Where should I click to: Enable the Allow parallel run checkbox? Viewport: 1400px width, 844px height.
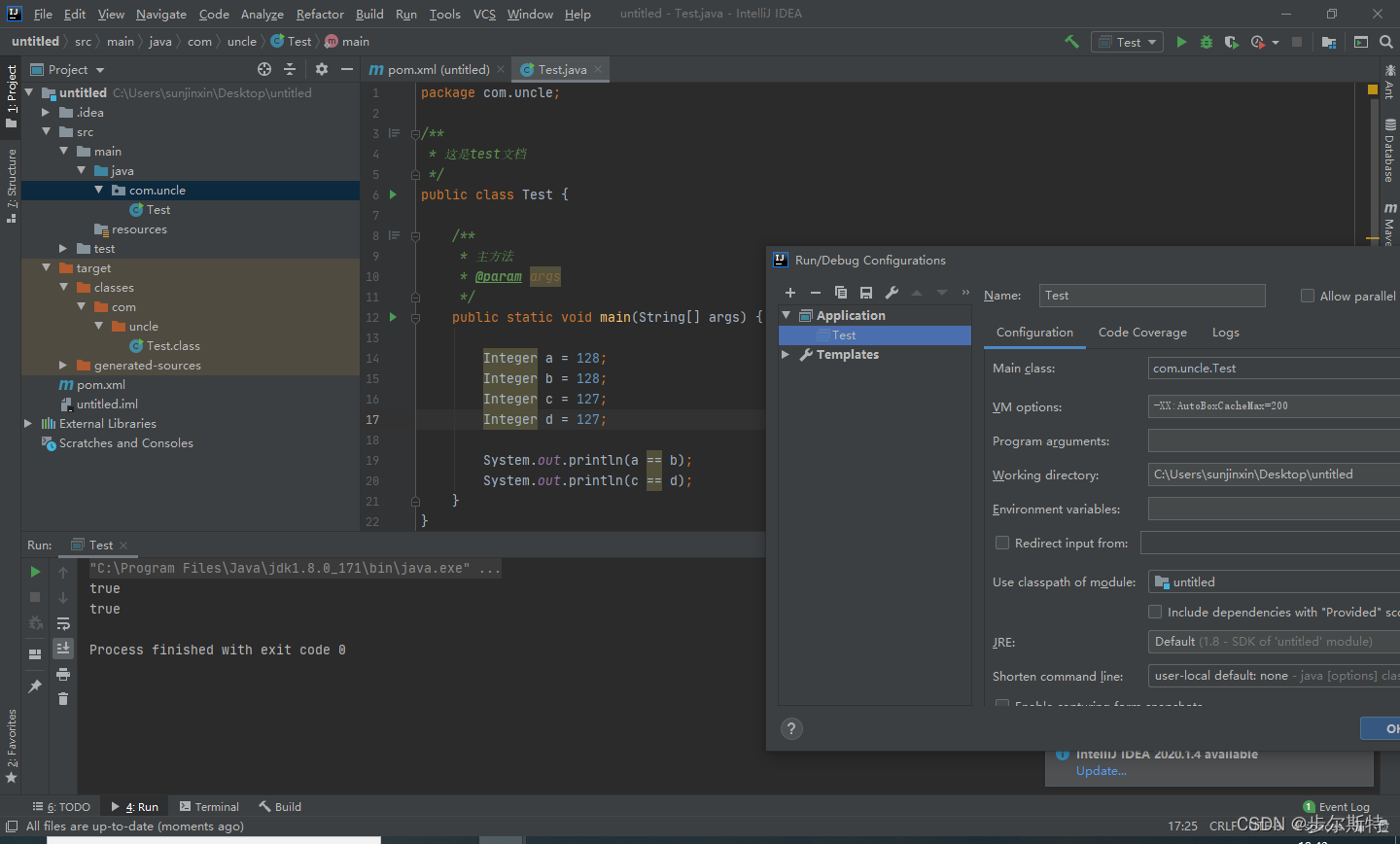(x=1308, y=296)
